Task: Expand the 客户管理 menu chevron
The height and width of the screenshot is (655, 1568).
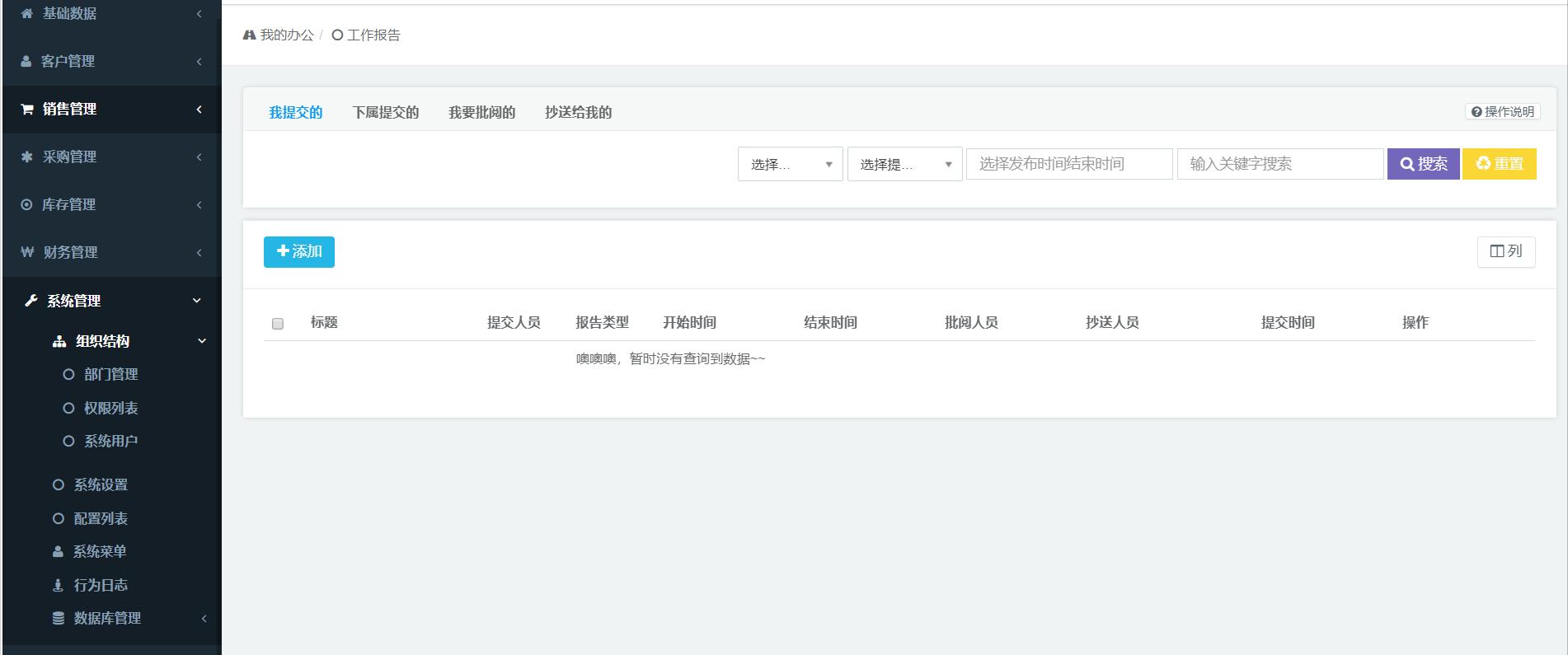Action: [x=200, y=62]
